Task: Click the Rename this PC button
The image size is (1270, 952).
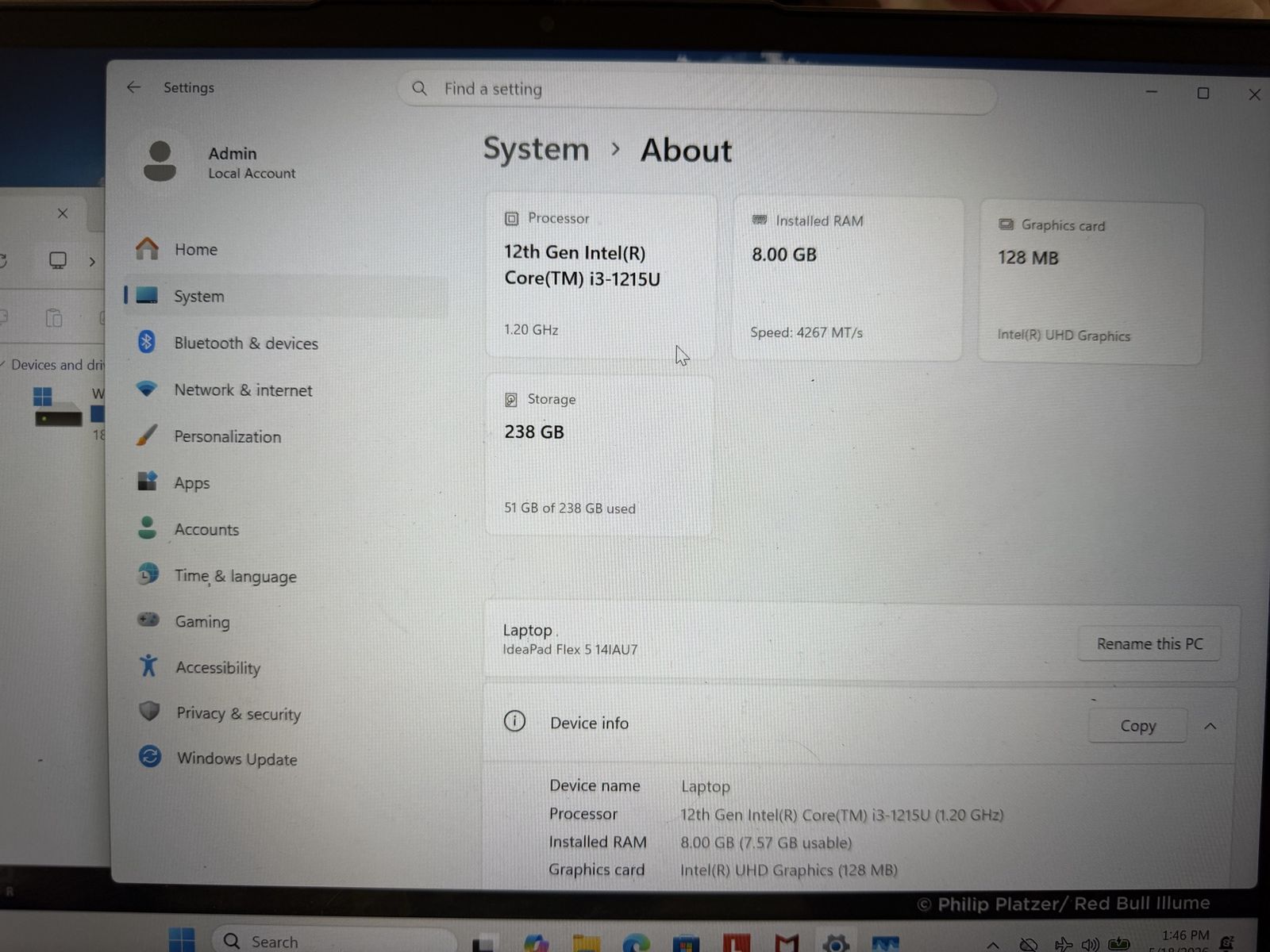Action: coord(1149,644)
